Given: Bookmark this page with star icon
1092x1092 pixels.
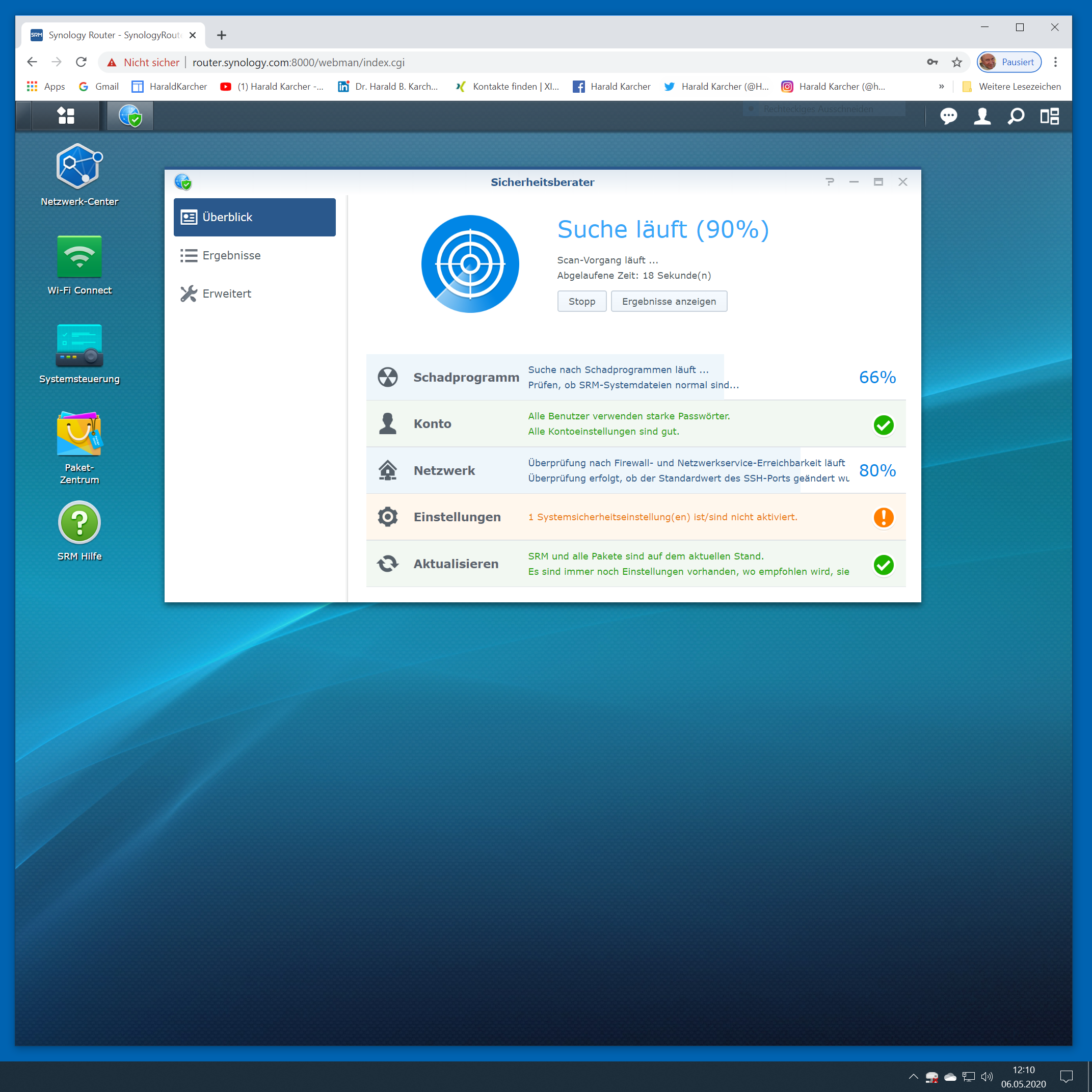Looking at the screenshot, I should (956, 62).
